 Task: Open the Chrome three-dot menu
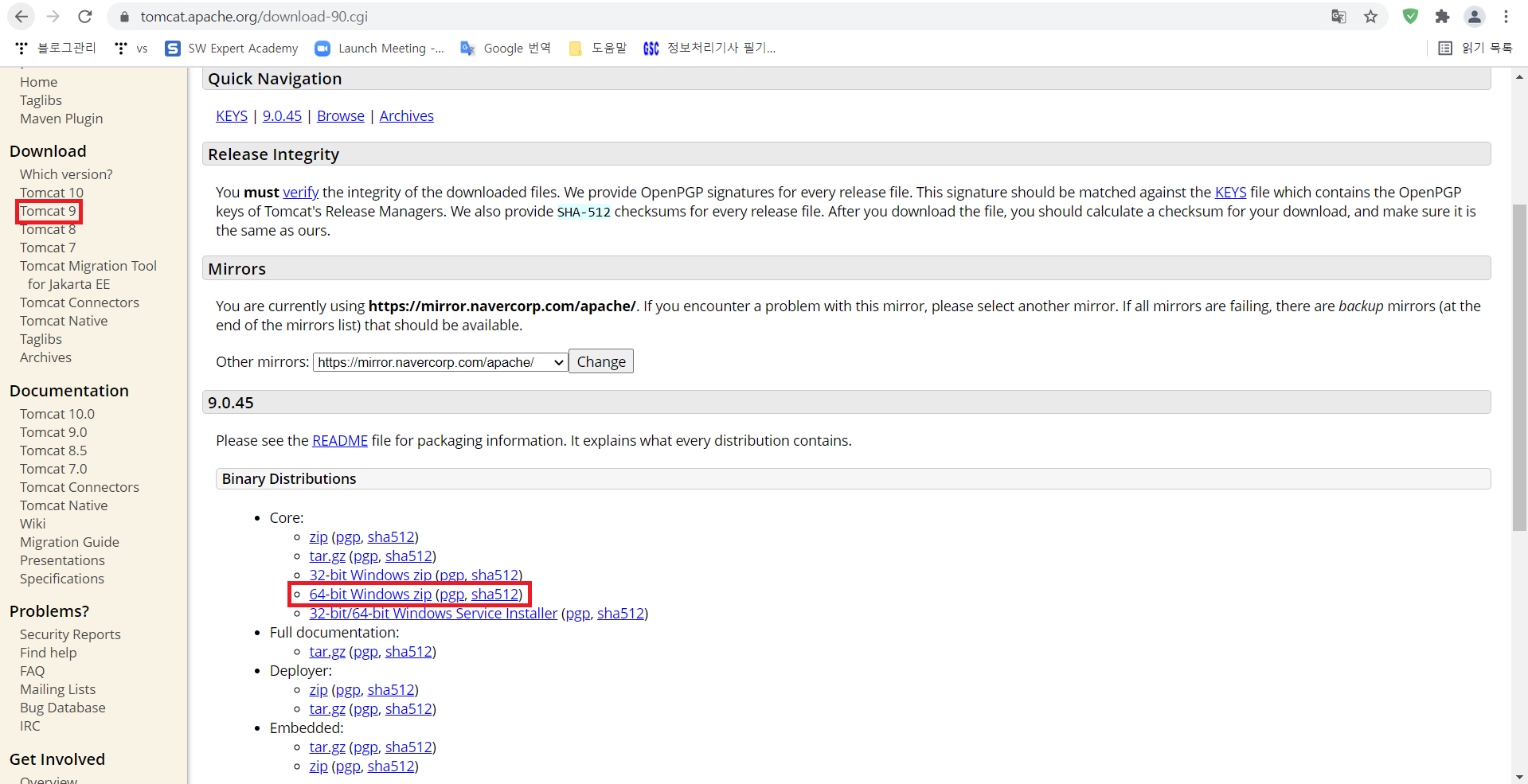pos(1506,17)
